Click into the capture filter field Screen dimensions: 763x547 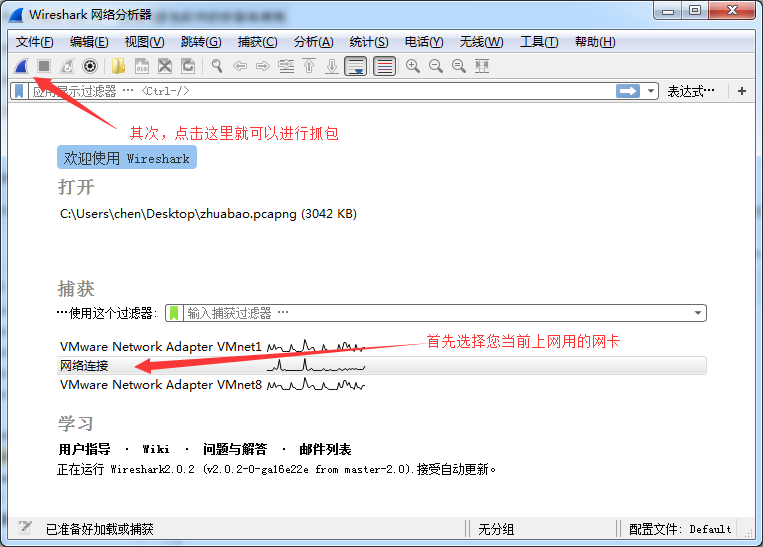pos(437,313)
